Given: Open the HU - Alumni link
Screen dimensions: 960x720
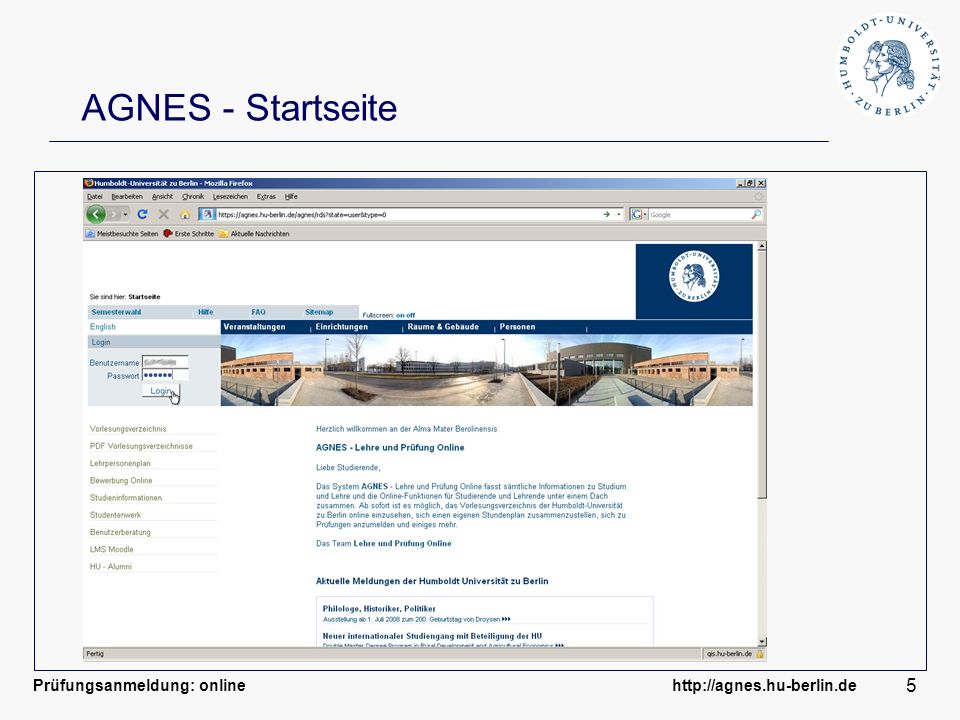Looking at the screenshot, I should (x=111, y=566).
